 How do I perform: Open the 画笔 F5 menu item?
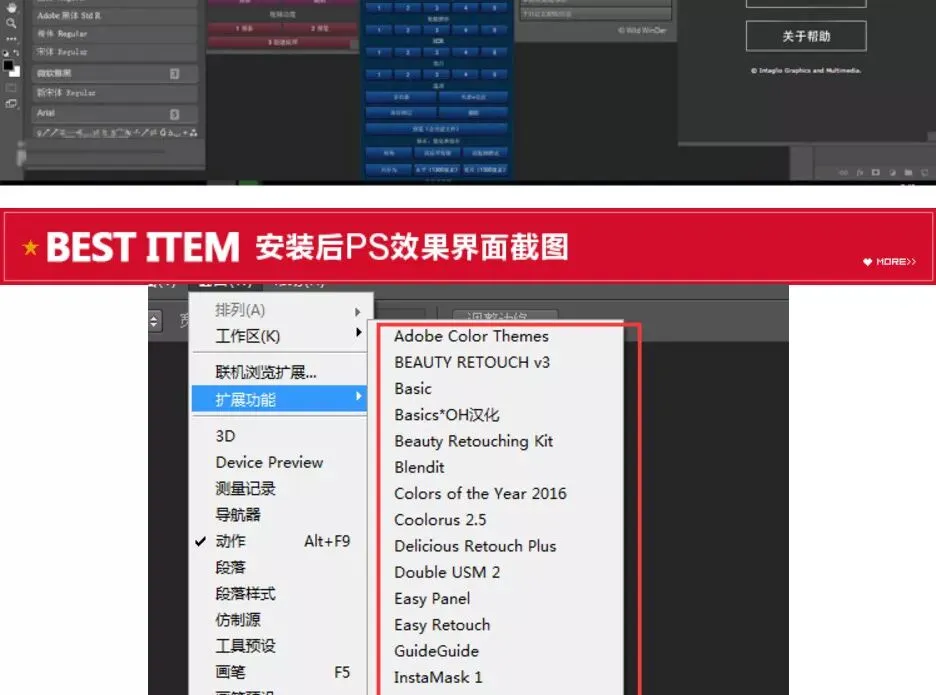(279, 672)
